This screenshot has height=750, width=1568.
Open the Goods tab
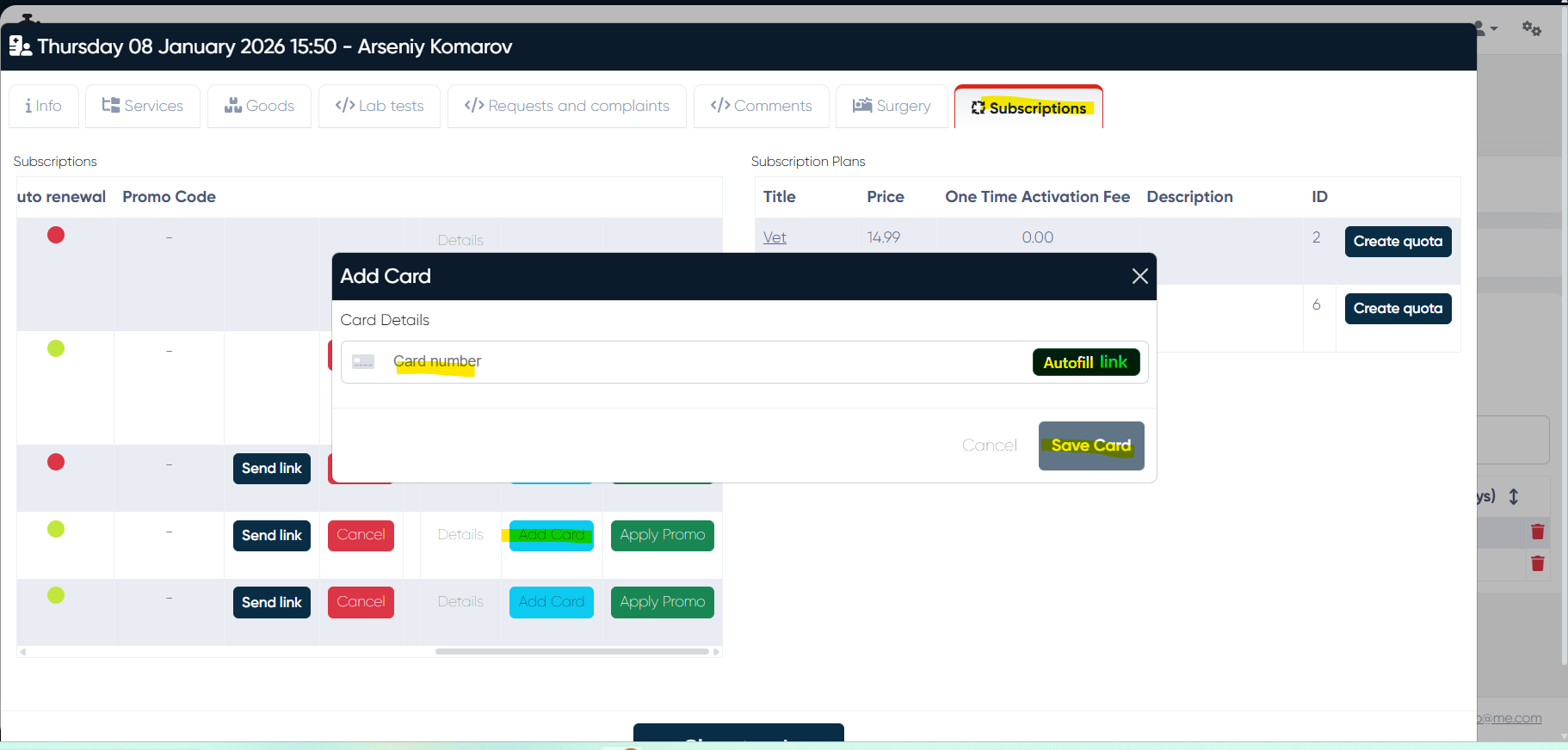click(259, 106)
